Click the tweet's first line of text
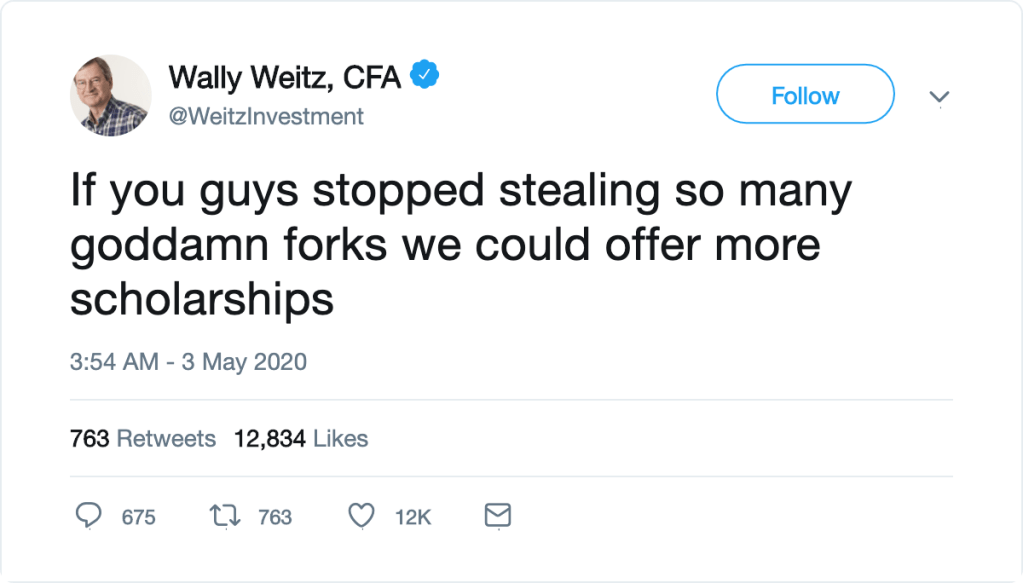 click(460, 192)
